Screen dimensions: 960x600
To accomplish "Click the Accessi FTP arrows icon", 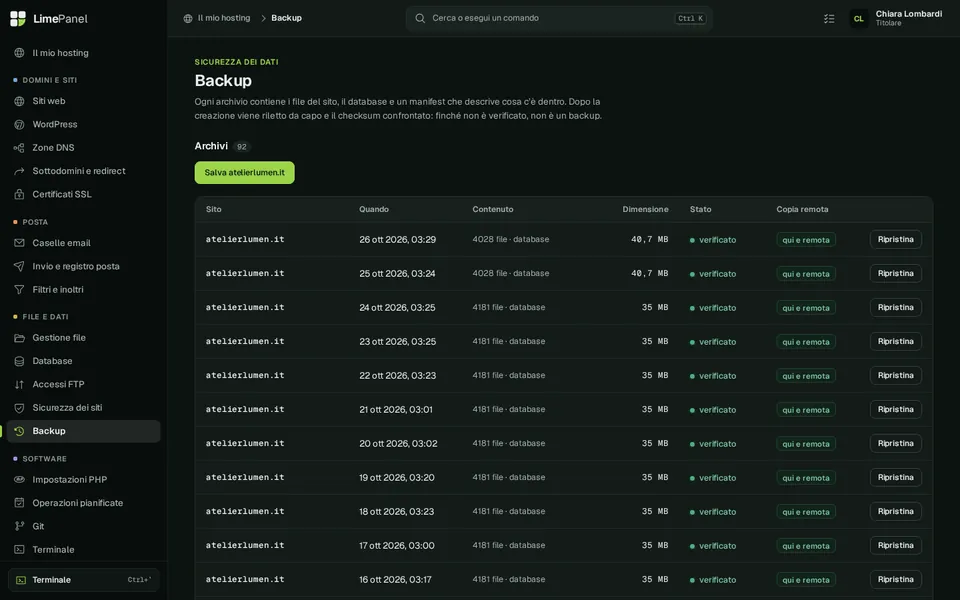I will 20,384.
